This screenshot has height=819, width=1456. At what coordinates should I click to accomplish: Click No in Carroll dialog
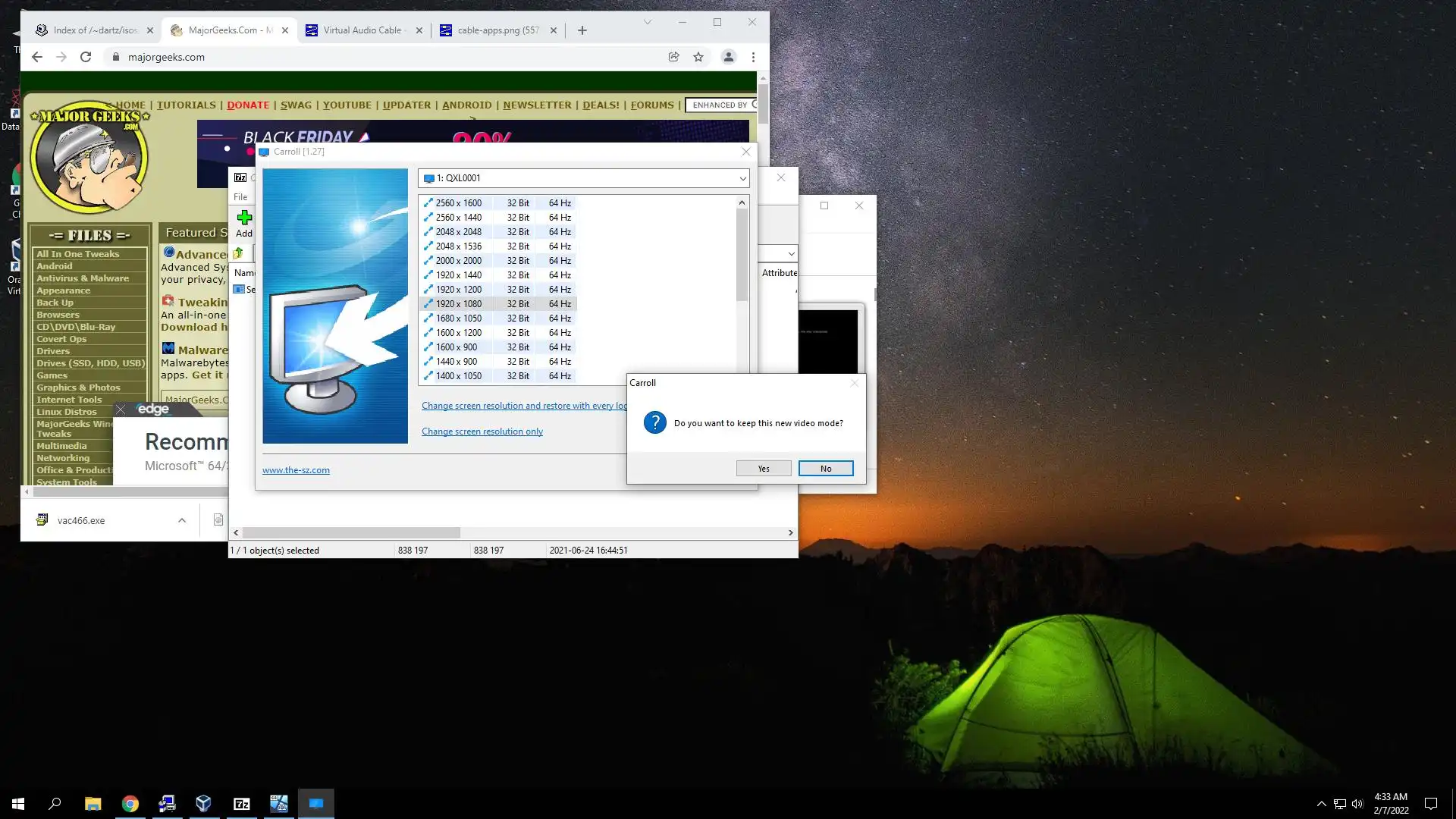(825, 469)
